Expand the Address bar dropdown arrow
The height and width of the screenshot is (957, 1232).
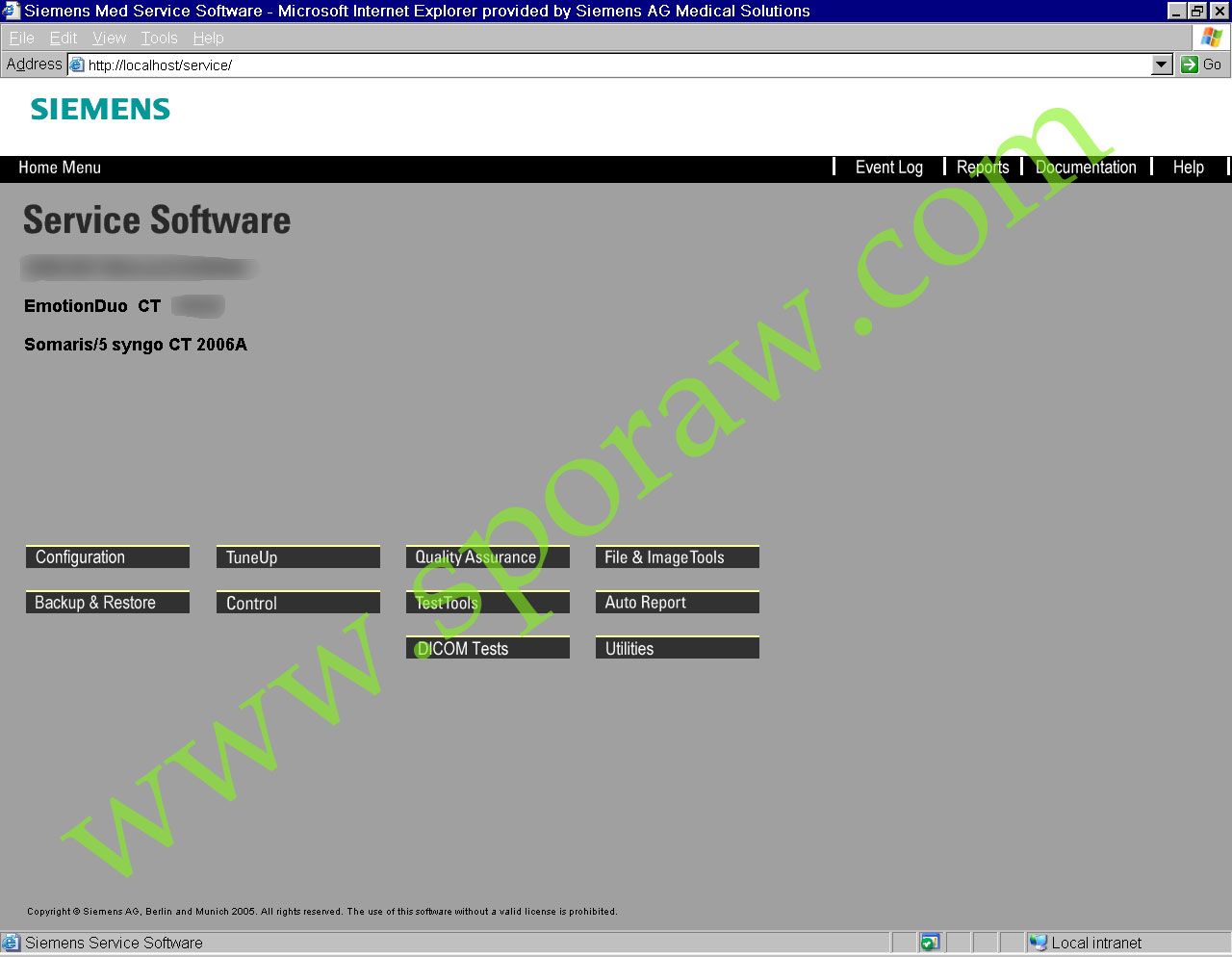(1162, 65)
